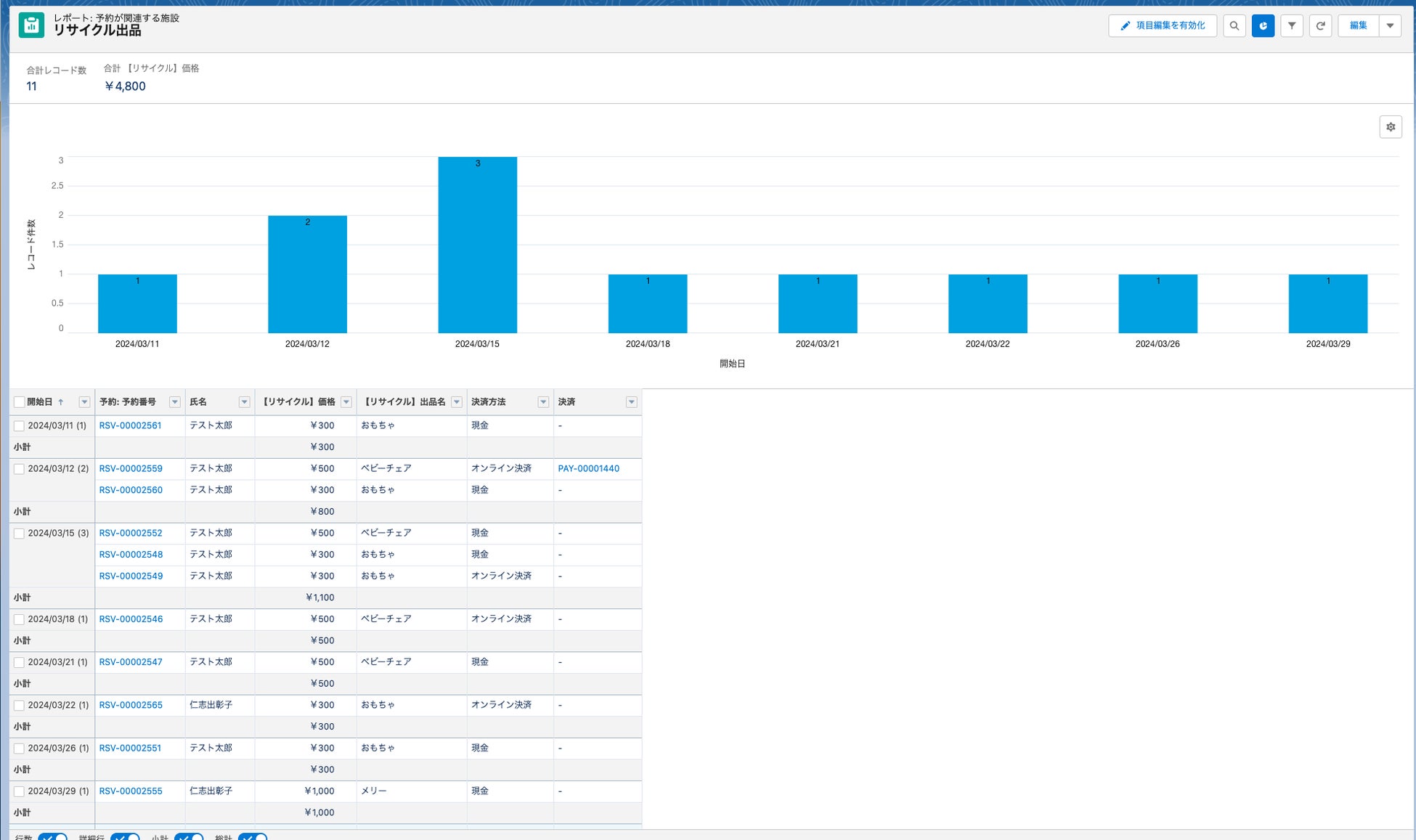Click the 決済 column header

click(567, 402)
